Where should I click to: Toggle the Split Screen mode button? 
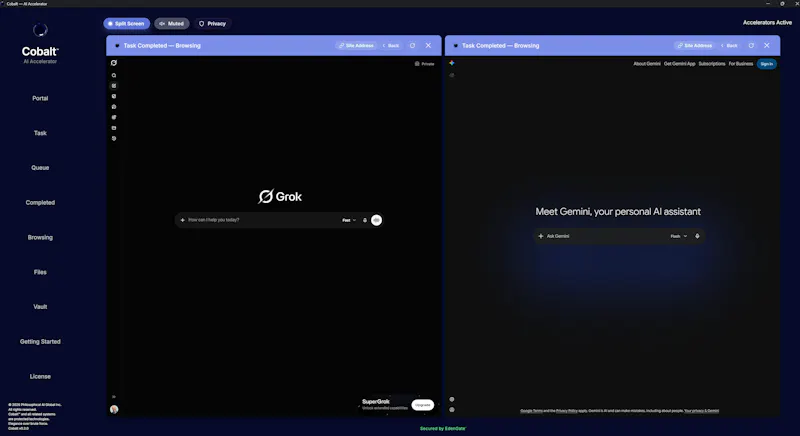[x=127, y=23]
